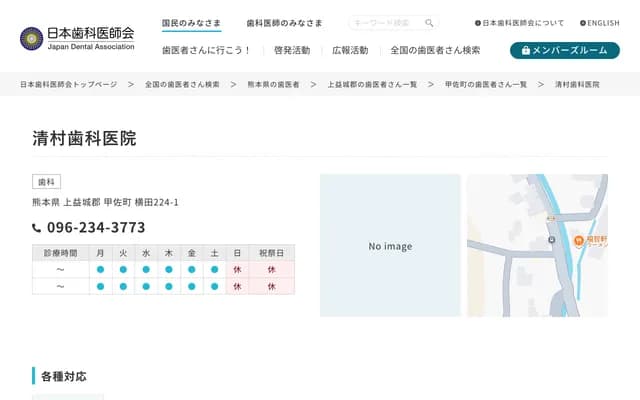Select the 国民のみなさま tab

click(191, 23)
